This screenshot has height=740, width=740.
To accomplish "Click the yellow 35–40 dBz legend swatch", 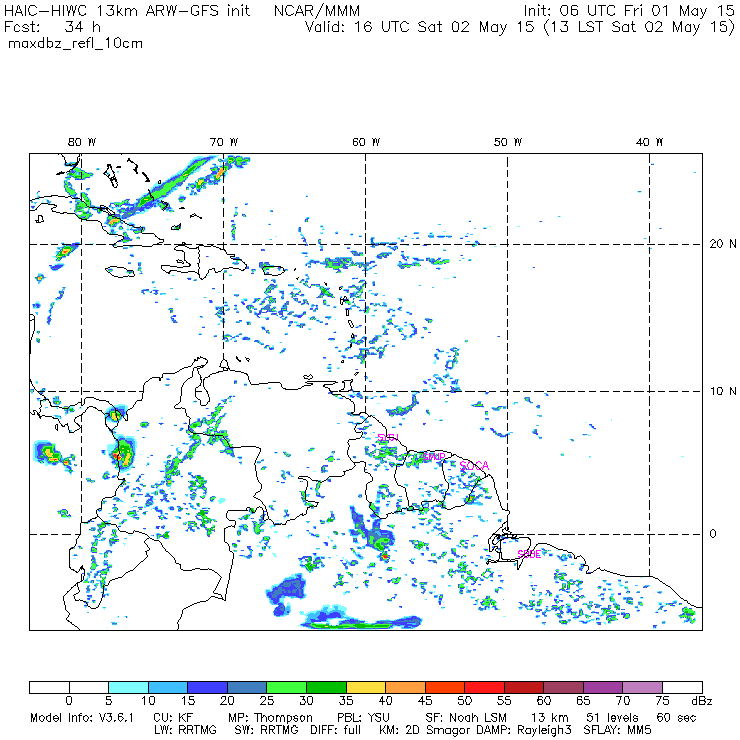I will tap(366, 687).
